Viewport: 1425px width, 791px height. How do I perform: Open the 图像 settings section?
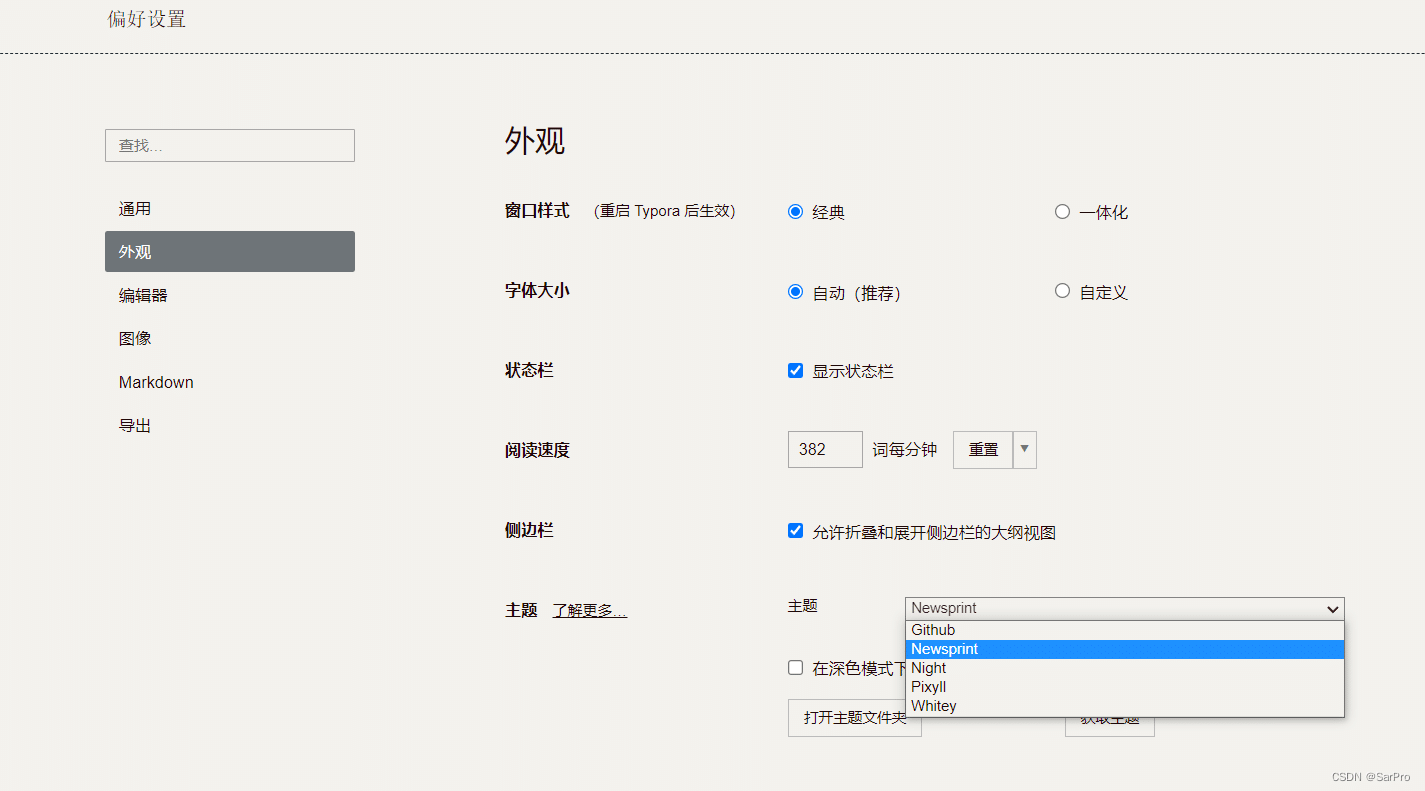pyautogui.click(x=135, y=339)
